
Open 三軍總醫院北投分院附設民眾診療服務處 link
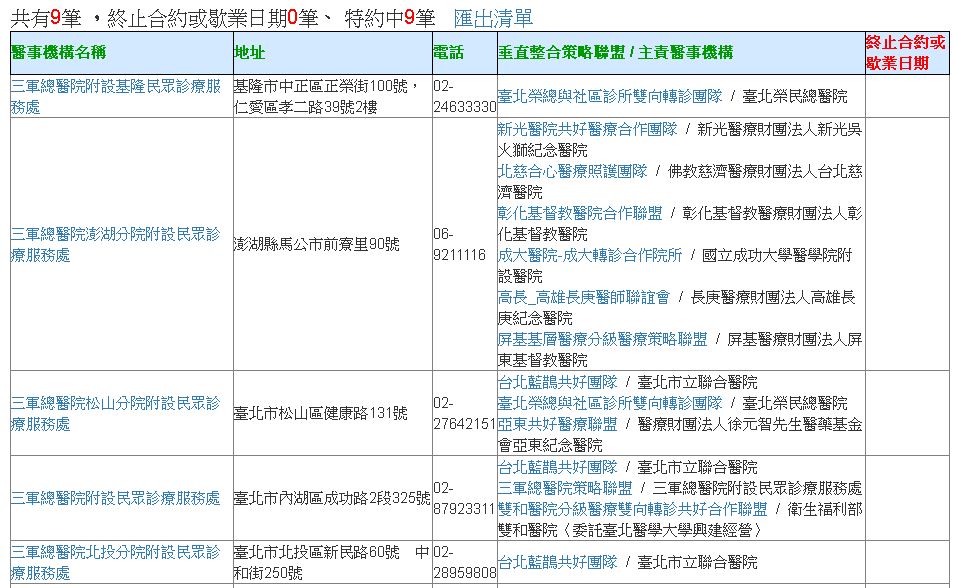[116, 562]
